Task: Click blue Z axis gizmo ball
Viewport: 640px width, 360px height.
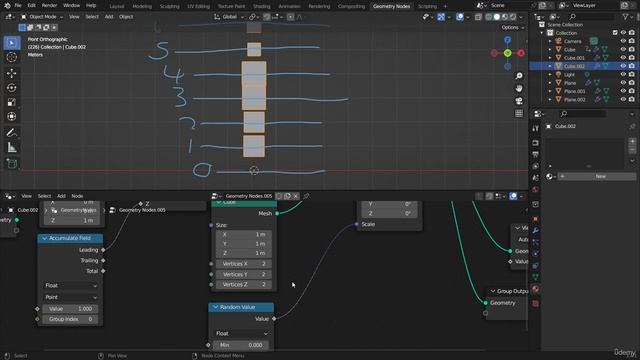Action: pyautogui.click(x=507, y=40)
